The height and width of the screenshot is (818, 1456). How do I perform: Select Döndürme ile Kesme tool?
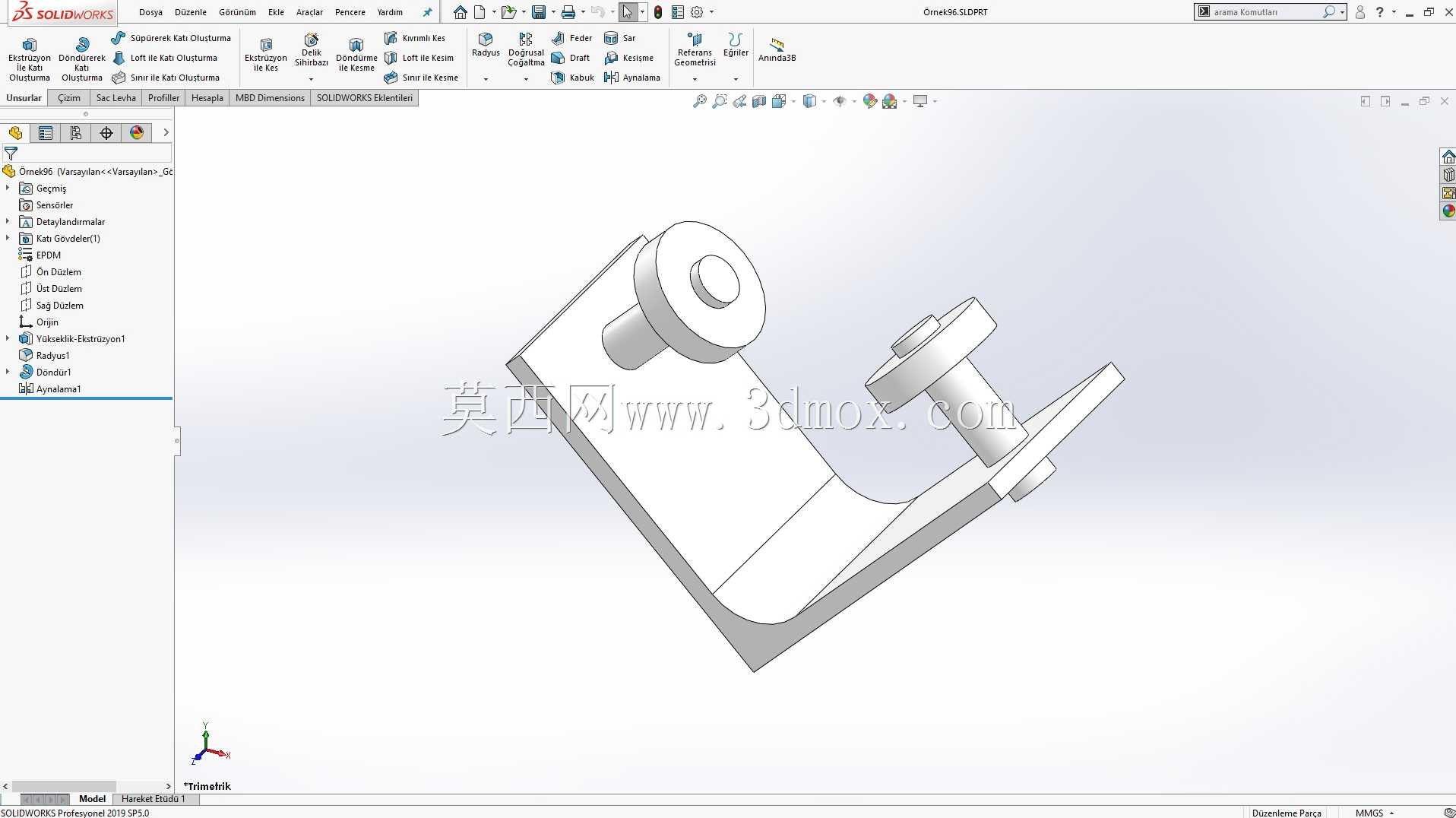pyautogui.click(x=356, y=55)
